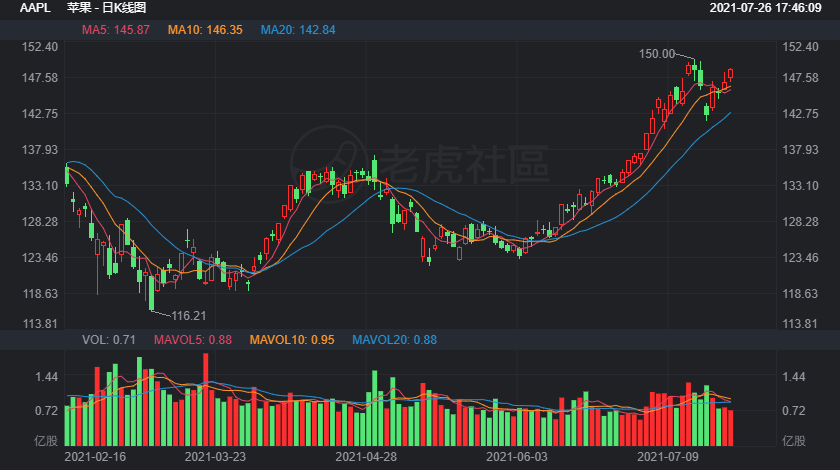Screen dimensions: 840x470
Task: Click the left volume axis 亿股 unit label
Action: pyautogui.click(x=46, y=441)
